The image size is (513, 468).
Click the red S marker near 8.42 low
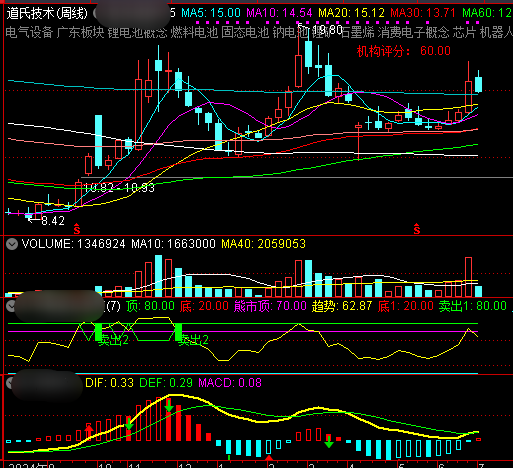tap(77, 229)
